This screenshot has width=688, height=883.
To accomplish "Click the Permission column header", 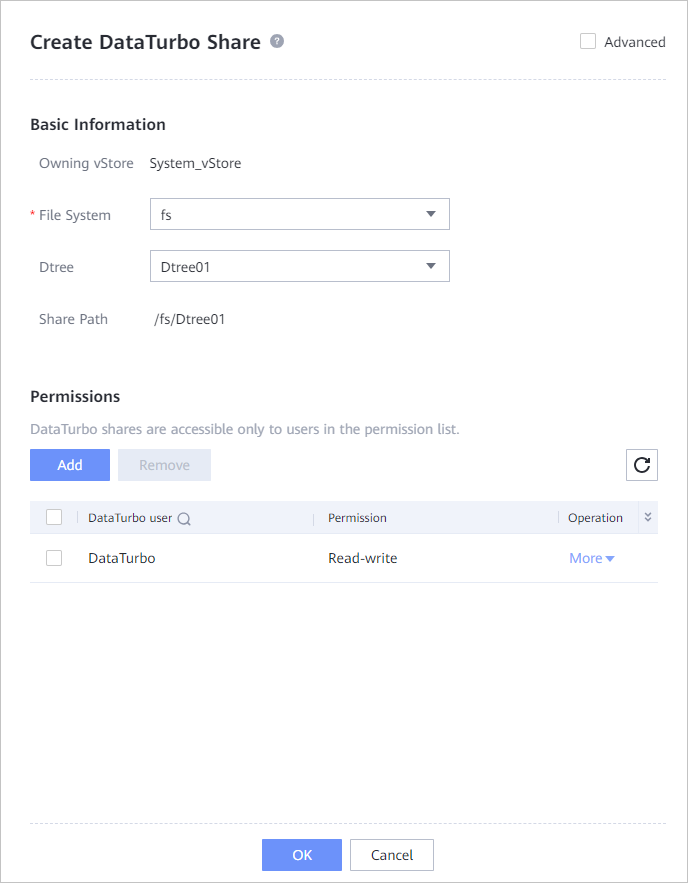I will point(357,518).
